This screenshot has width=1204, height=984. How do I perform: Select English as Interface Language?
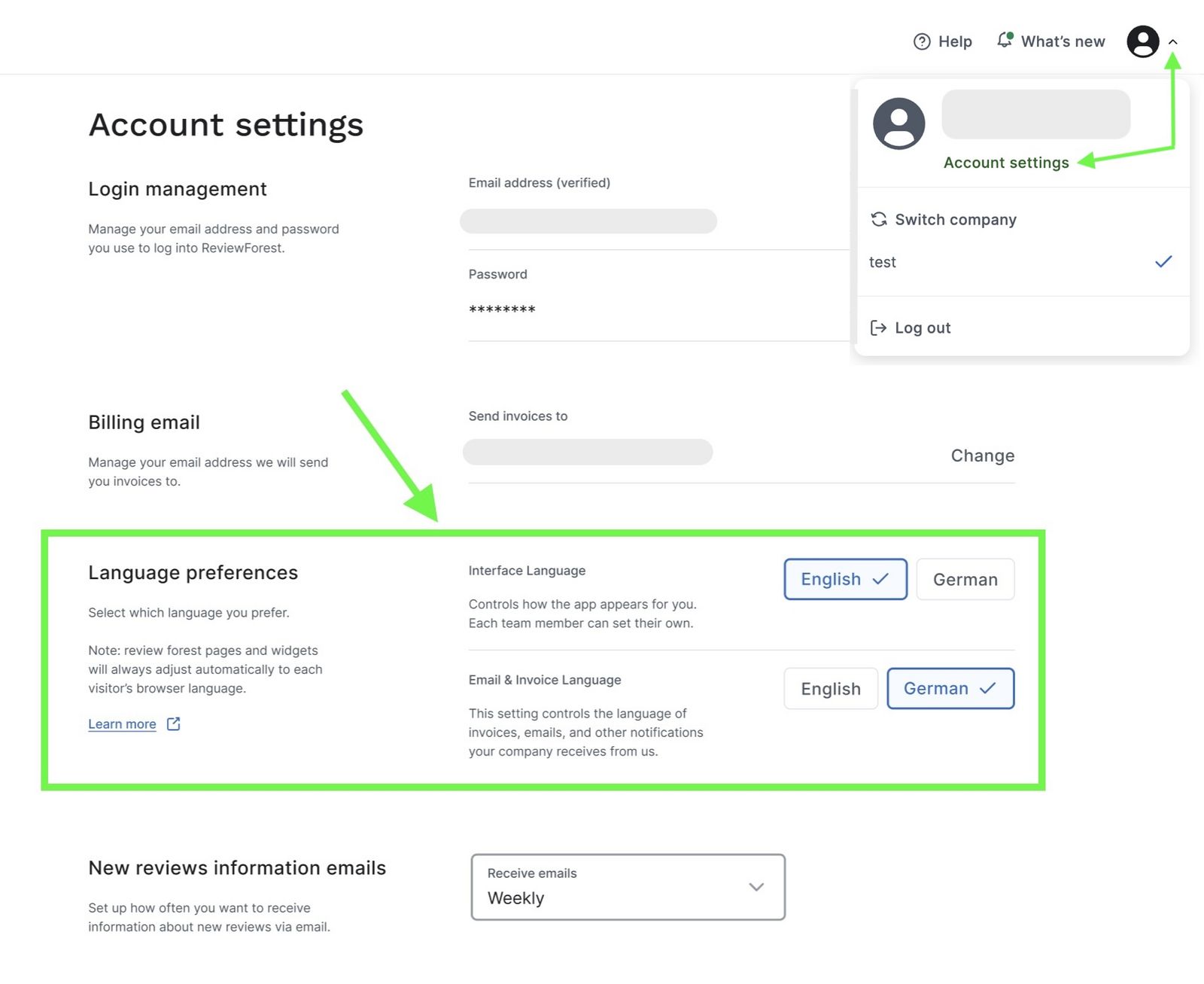(x=845, y=579)
